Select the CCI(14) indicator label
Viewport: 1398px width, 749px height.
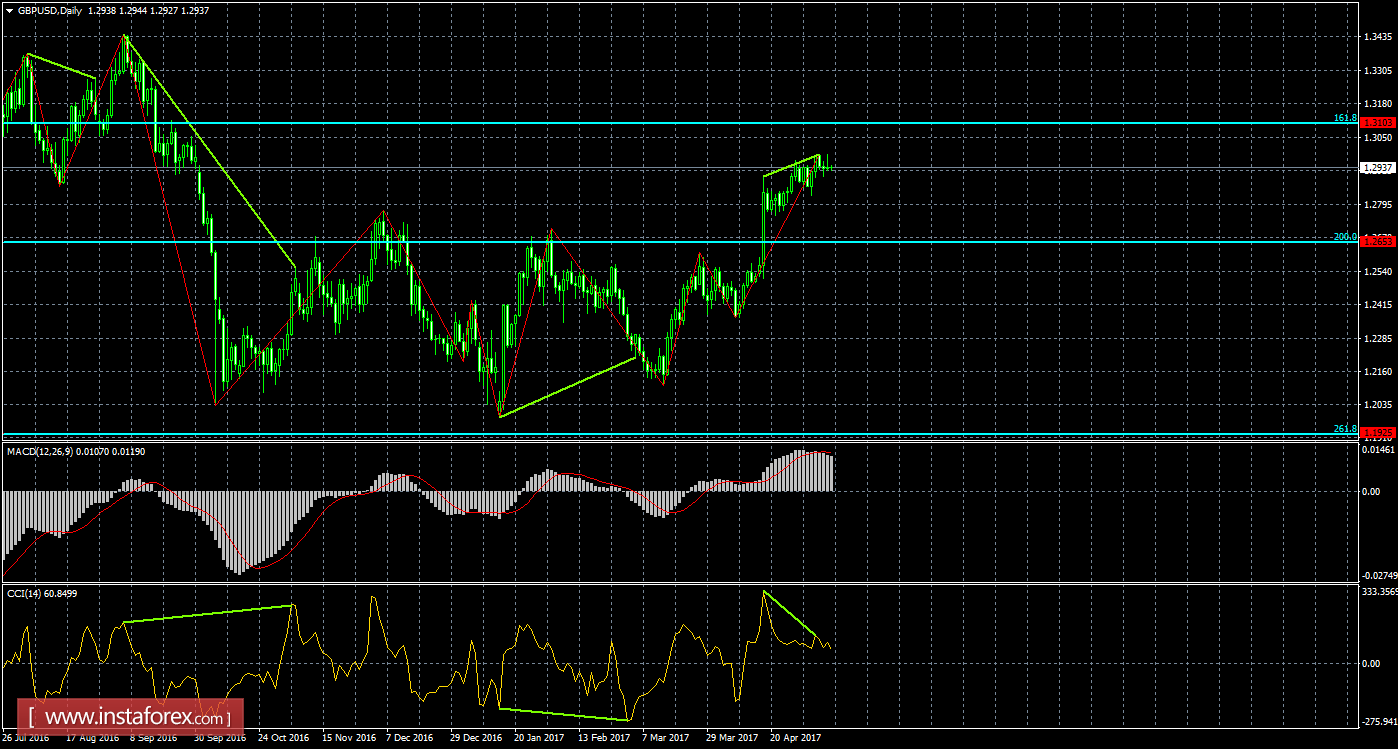(x=30, y=592)
